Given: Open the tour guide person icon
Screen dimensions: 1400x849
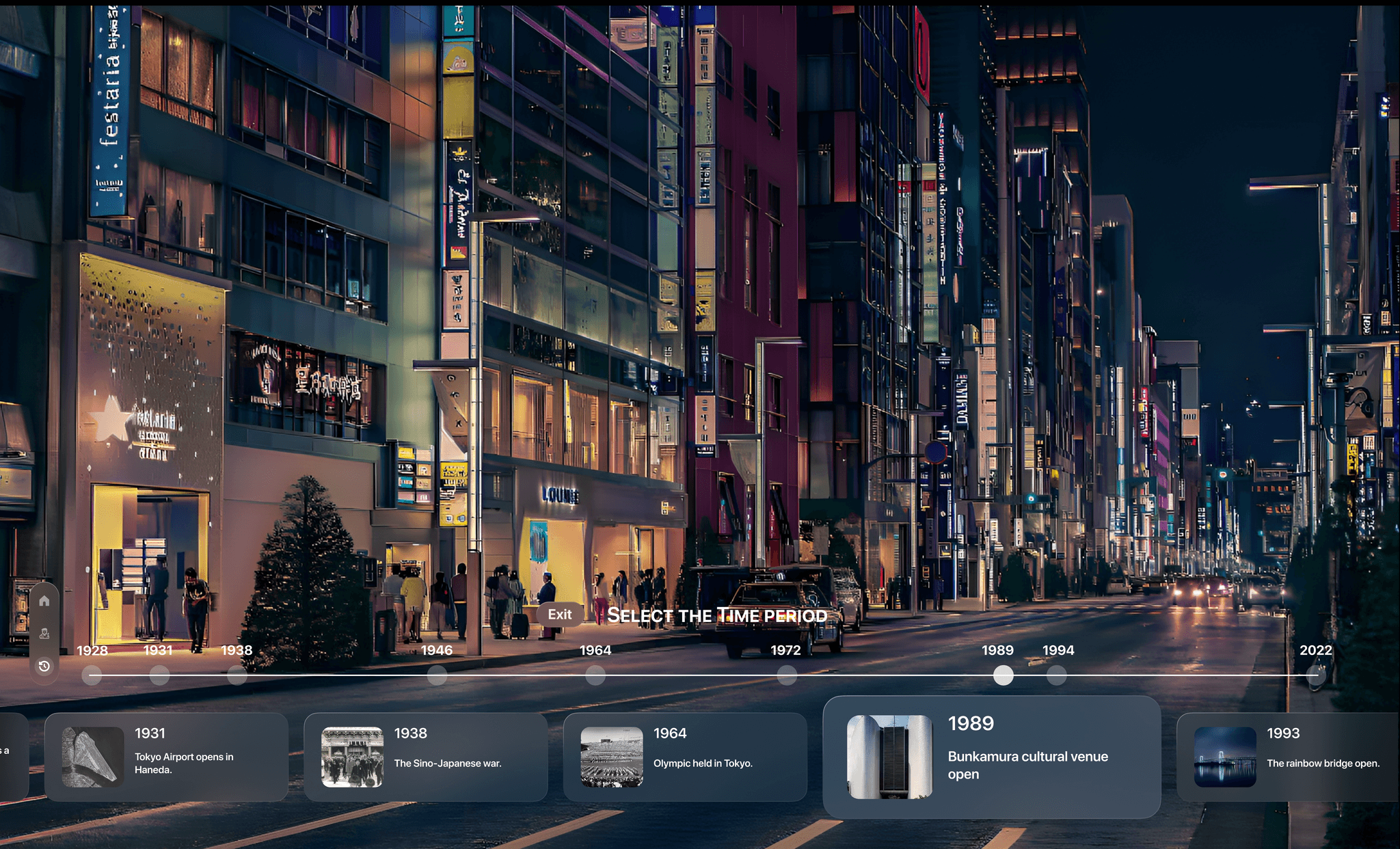Looking at the screenshot, I should click(x=44, y=634).
